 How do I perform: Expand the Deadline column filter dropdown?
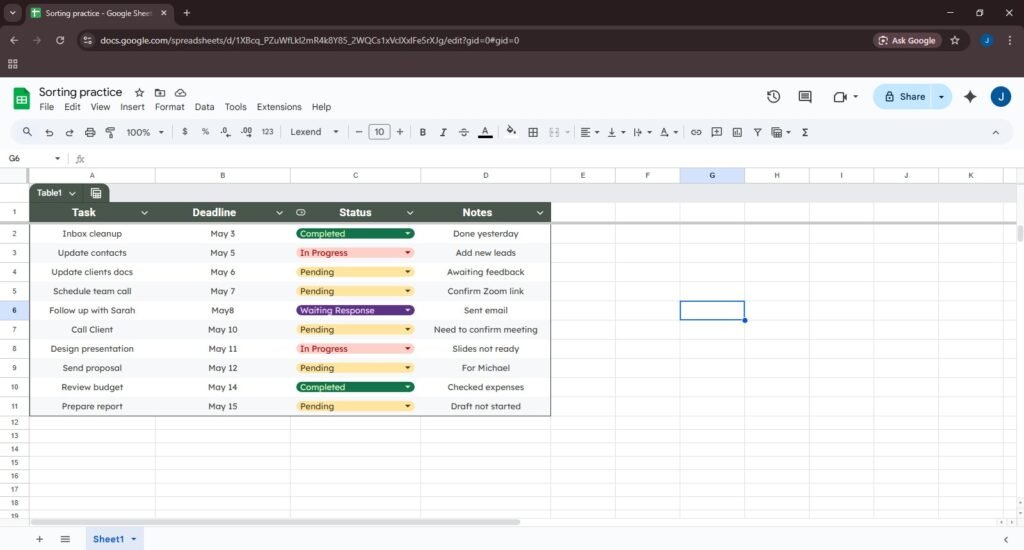click(279, 212)
